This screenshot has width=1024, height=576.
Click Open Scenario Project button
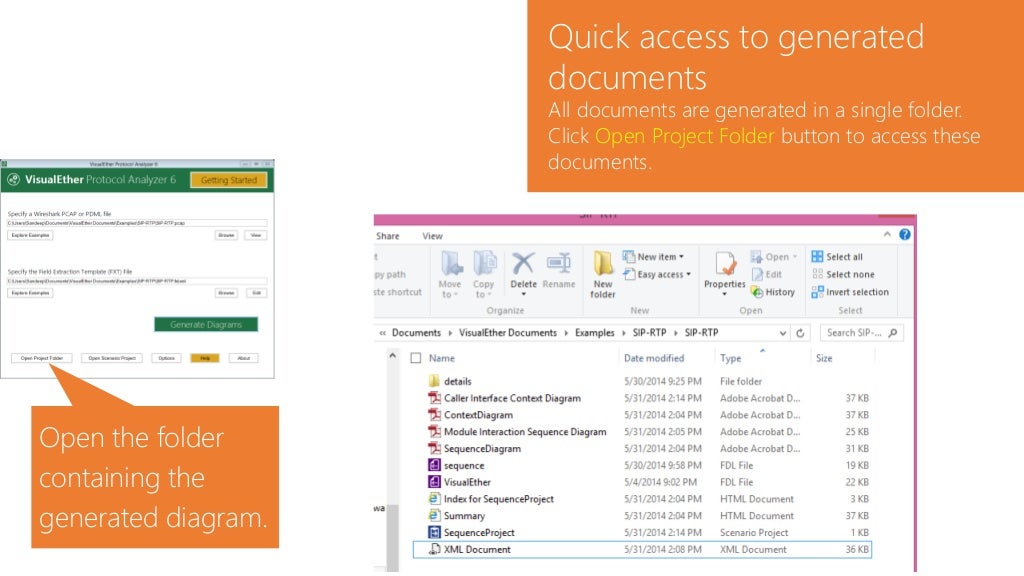tap(112, 358)
